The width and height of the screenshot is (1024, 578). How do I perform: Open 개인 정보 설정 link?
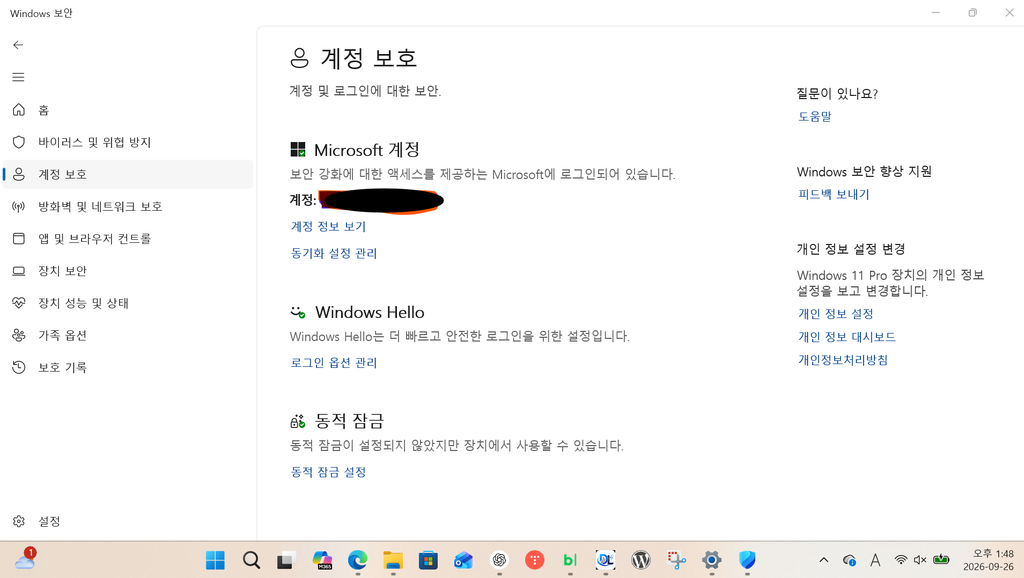835,313
